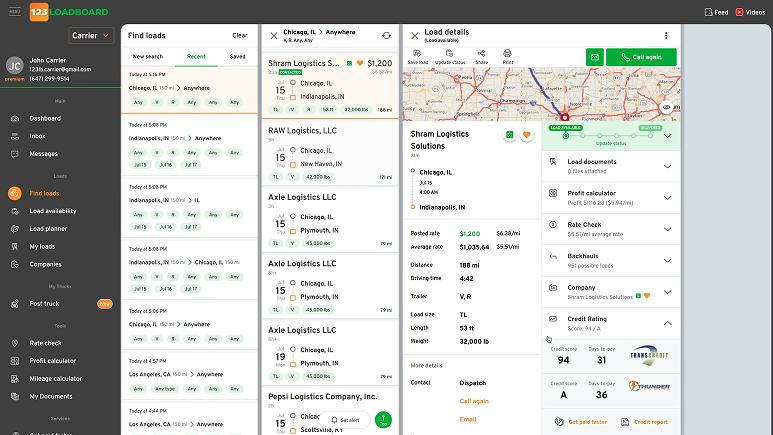The image size is (773, 435).
Task: Click the My Documents sidebar icon
Action: point(15,397)
